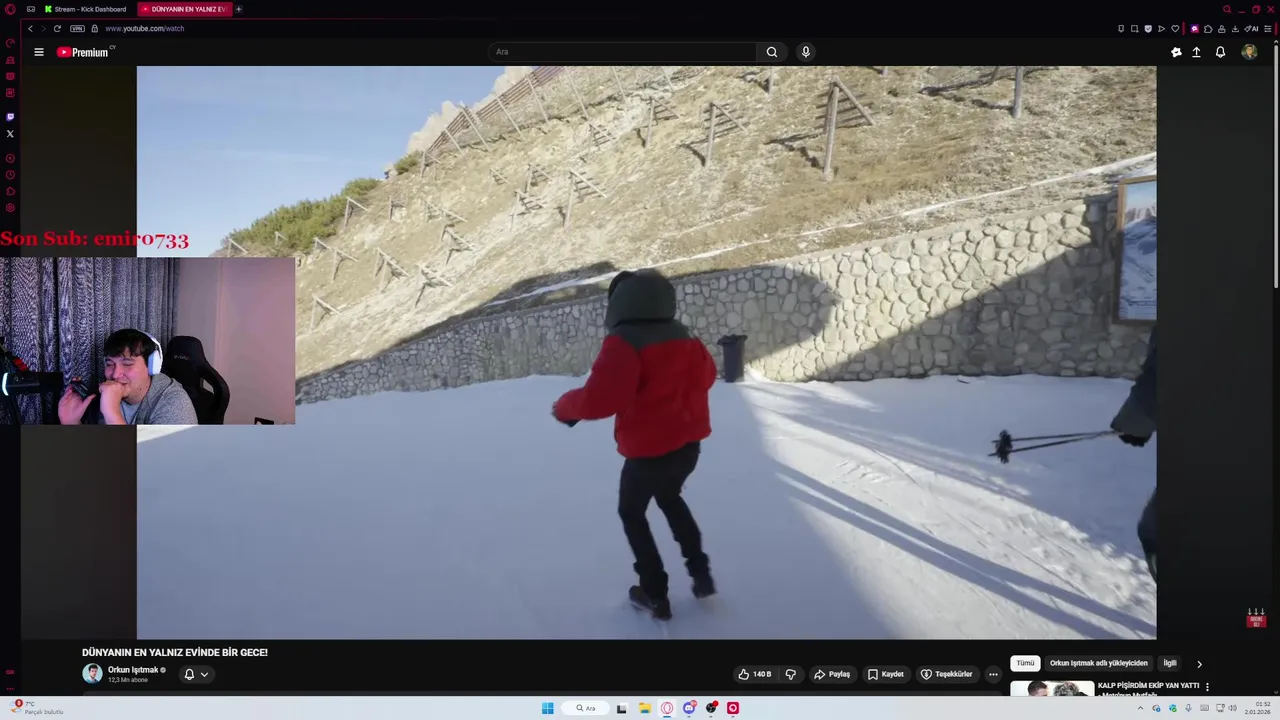The height and width of the screenshot is (720, 1280).
Task: Open the Orkun Işıtmak channel name link
Action: coord(133,670)
